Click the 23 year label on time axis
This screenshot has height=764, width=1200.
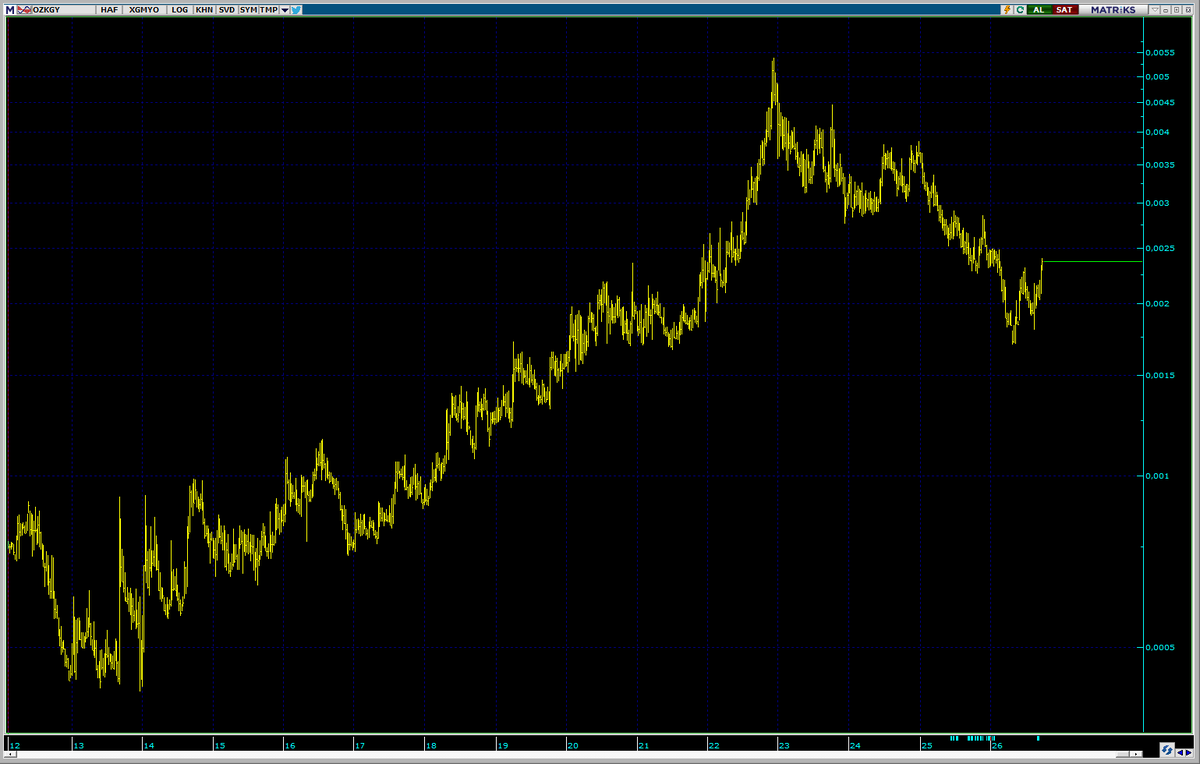point(785,746)
